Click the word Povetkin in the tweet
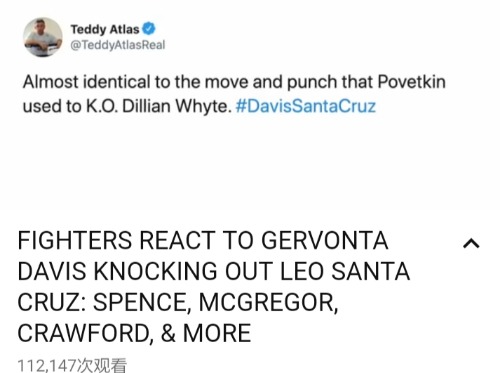The width and height of the screenshot is (500, 373). point(411,82)
